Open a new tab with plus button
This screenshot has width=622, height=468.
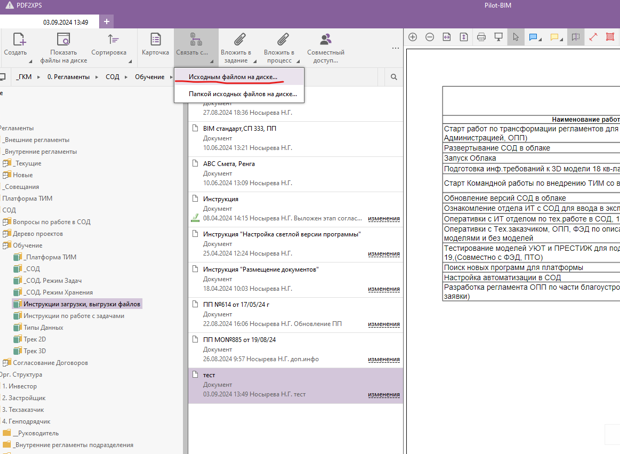pyautogui.click(x=106, y=21)
